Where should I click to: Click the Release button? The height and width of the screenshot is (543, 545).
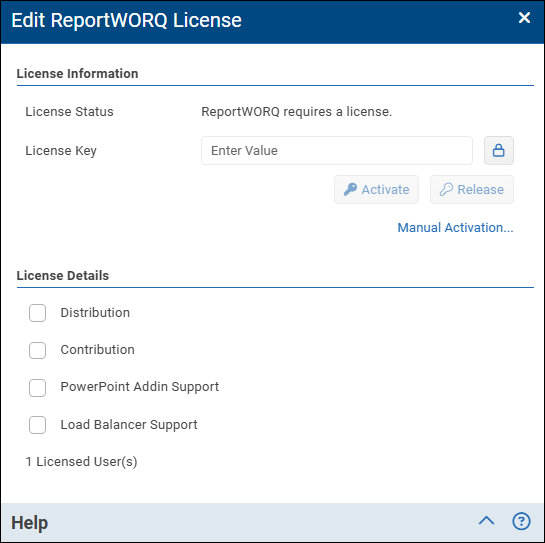(x=472, y=189)
